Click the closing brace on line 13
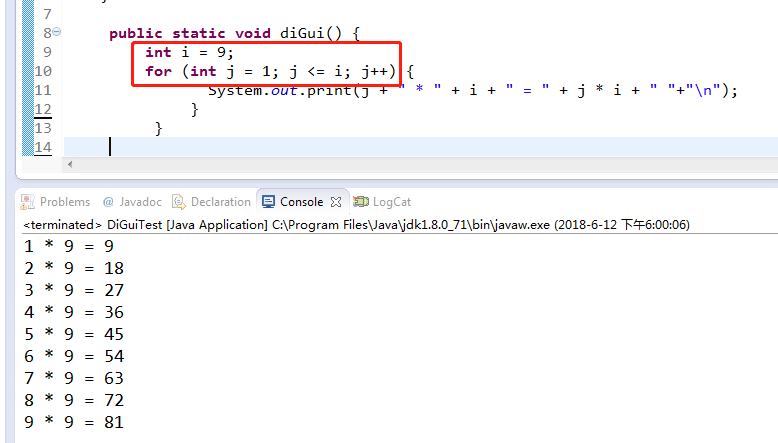Image resolution: width=778 pixels, height=443 pixels. point(158,128)
